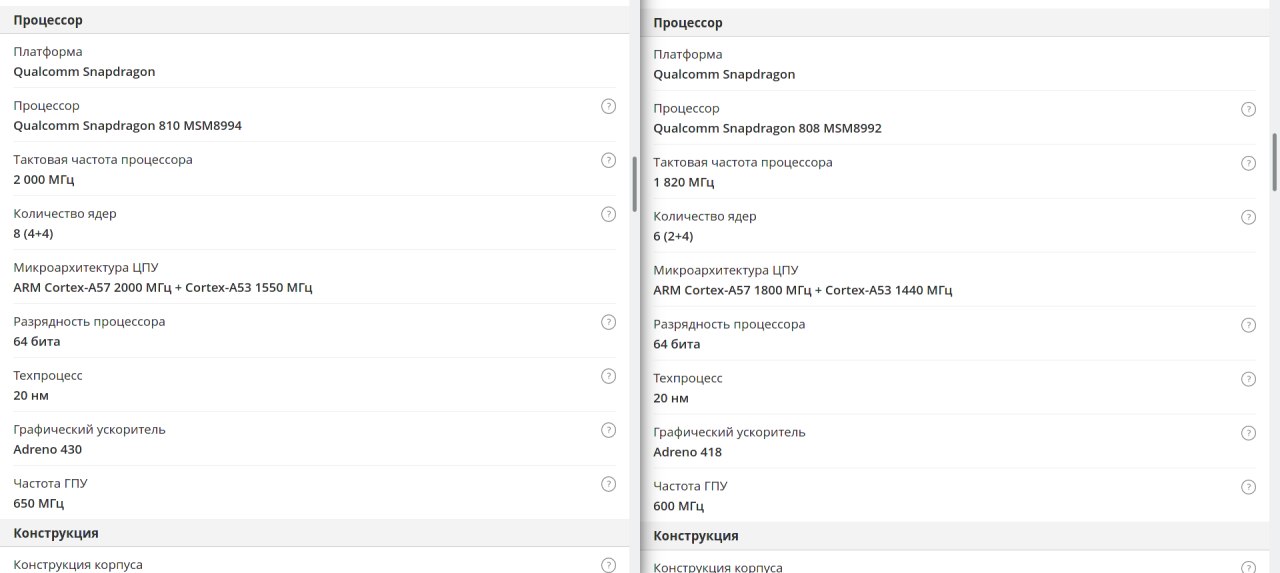Open help icon for right Техпроцесс row
This screenshot has width=1280, height=573.
tap(1248, 379)
